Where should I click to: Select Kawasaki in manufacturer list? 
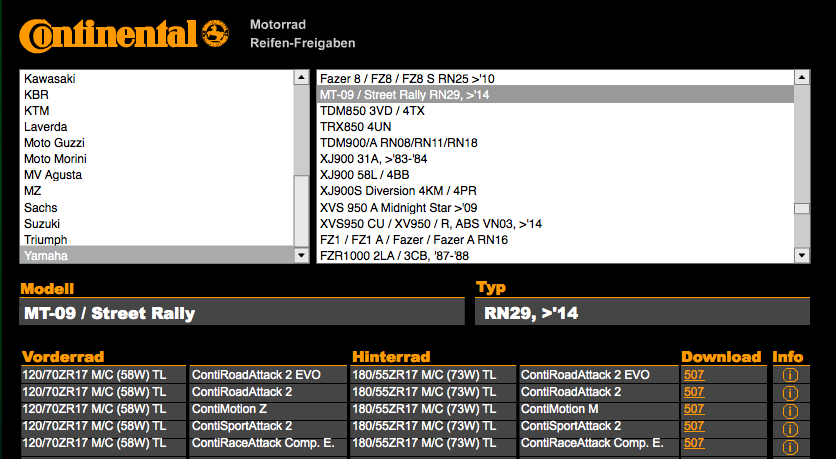coord(50,78)
